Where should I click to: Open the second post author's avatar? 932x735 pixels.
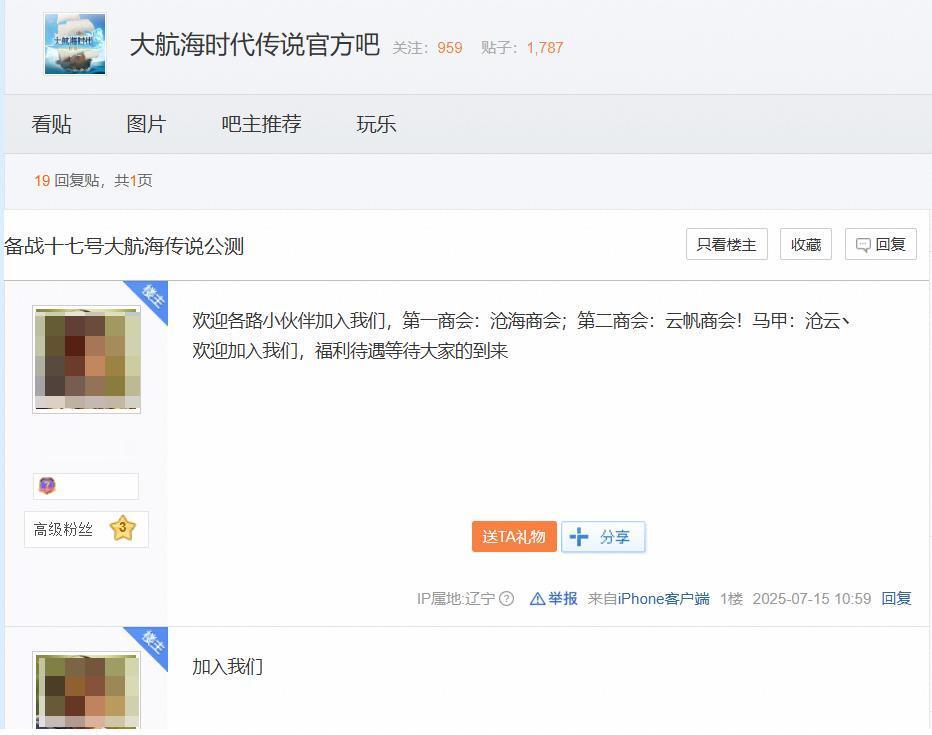(x=87, y=690)
